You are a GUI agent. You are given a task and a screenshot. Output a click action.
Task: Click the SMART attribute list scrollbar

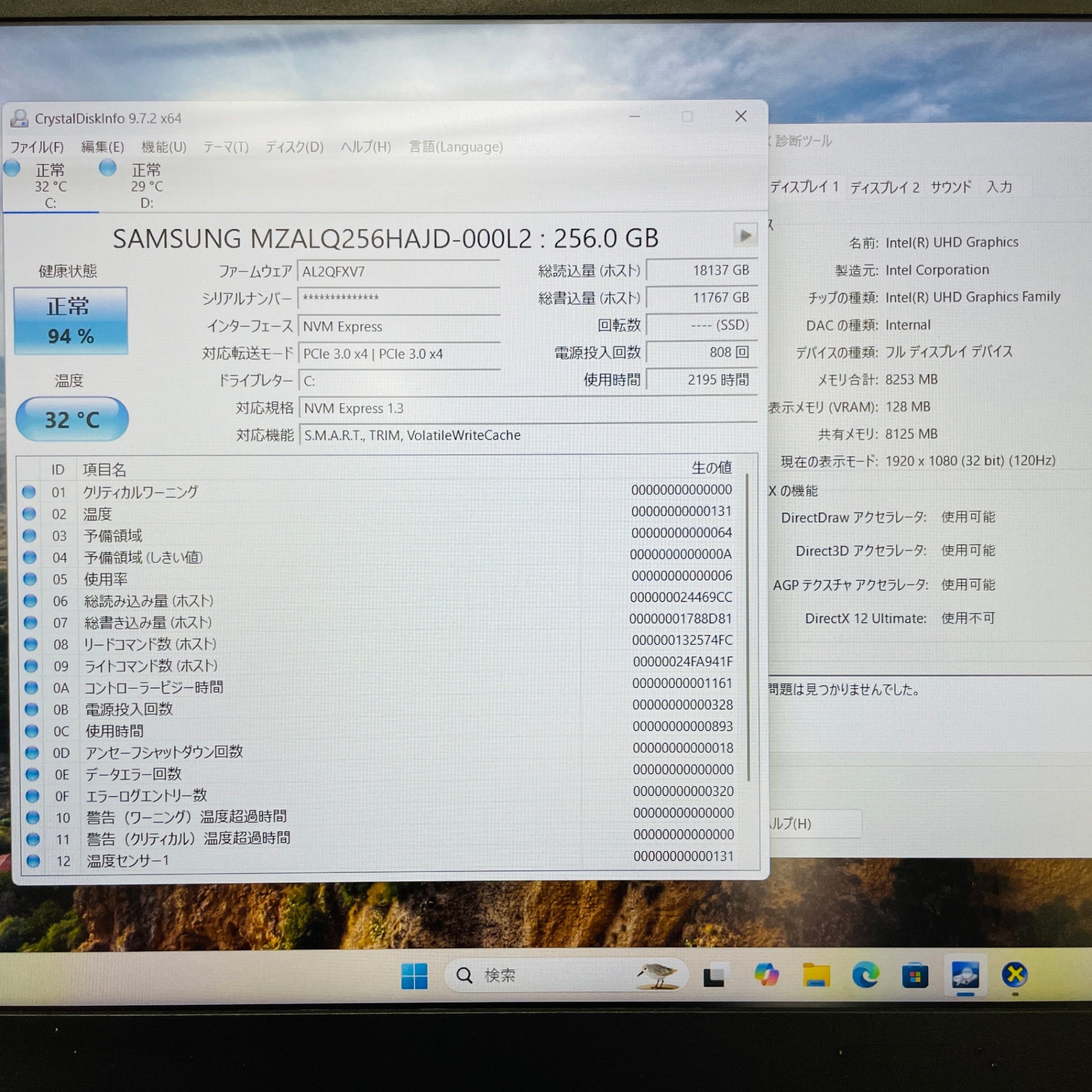tap(748, 626)
